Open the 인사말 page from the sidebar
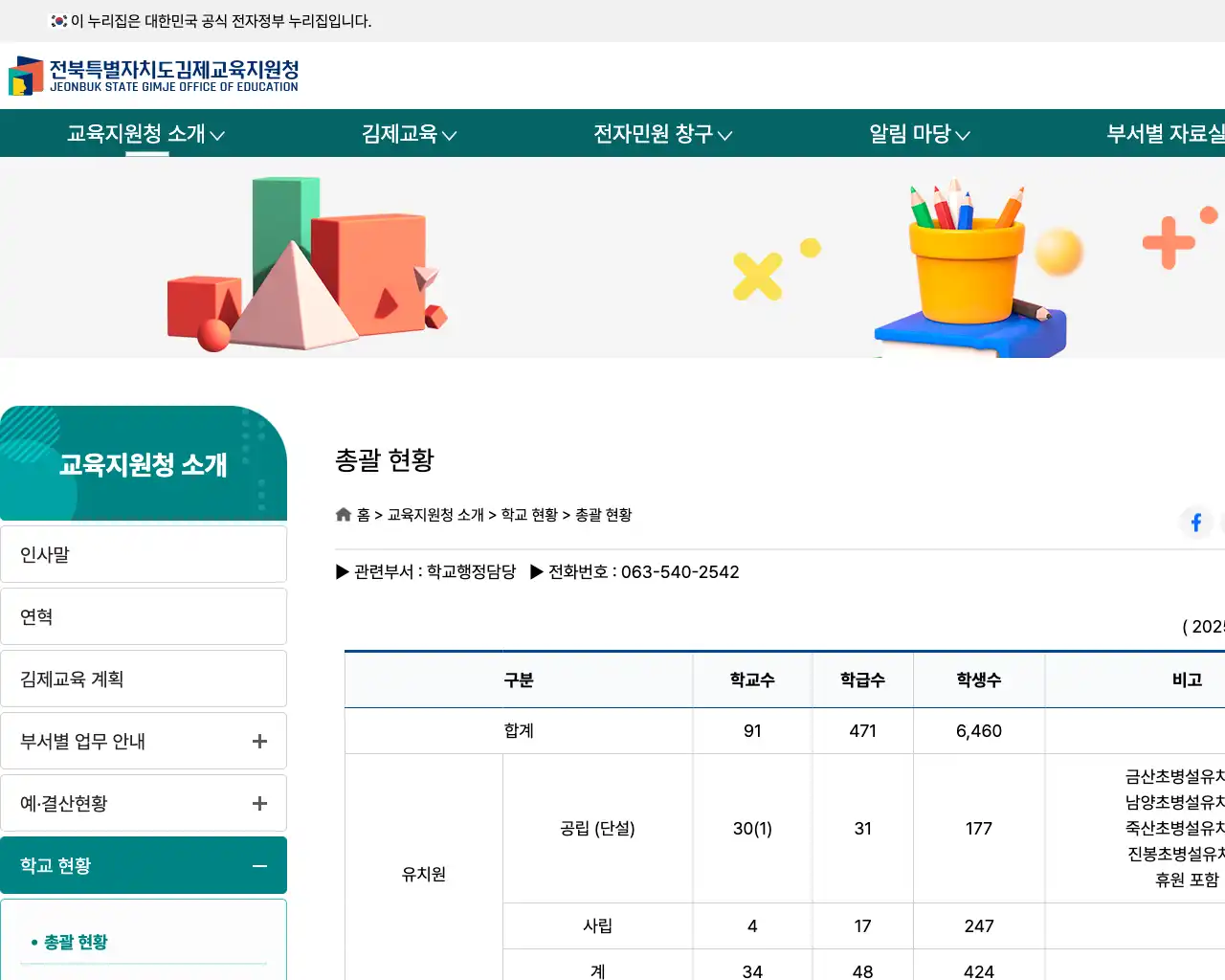 [144, 553]
